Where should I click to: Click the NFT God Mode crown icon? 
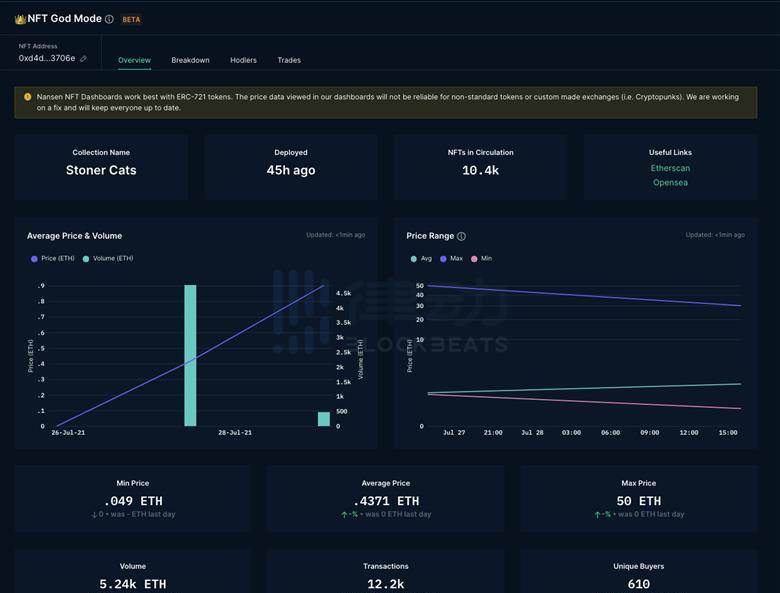20,19
